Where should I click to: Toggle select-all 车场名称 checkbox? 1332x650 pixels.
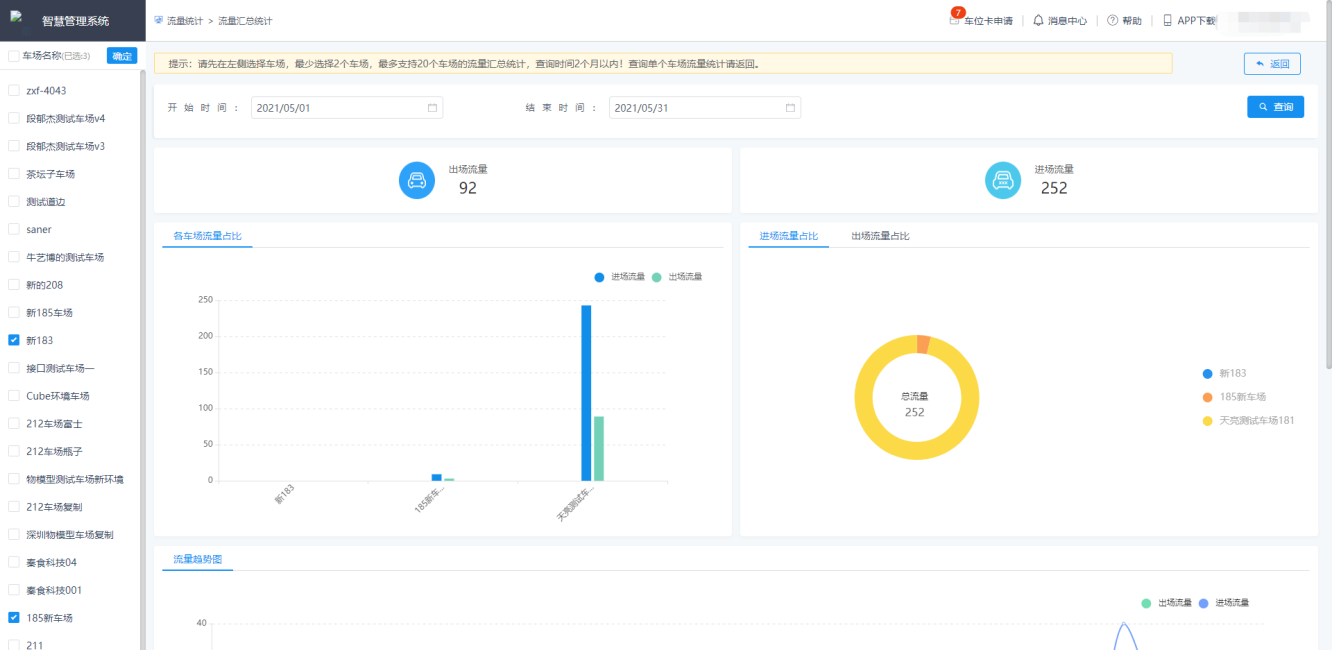point(13,56)
